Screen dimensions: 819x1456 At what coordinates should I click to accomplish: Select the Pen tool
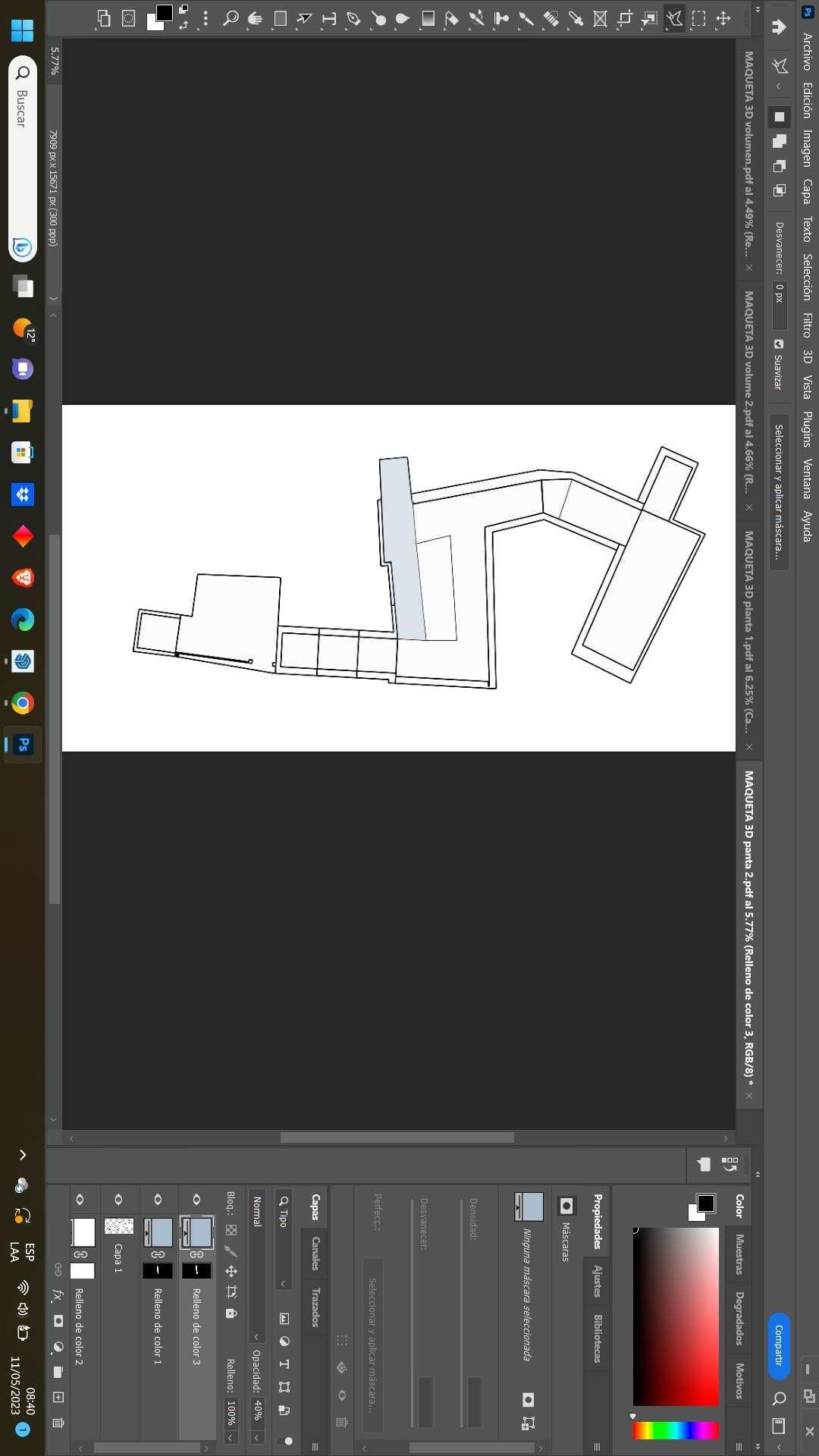point(353,18)
